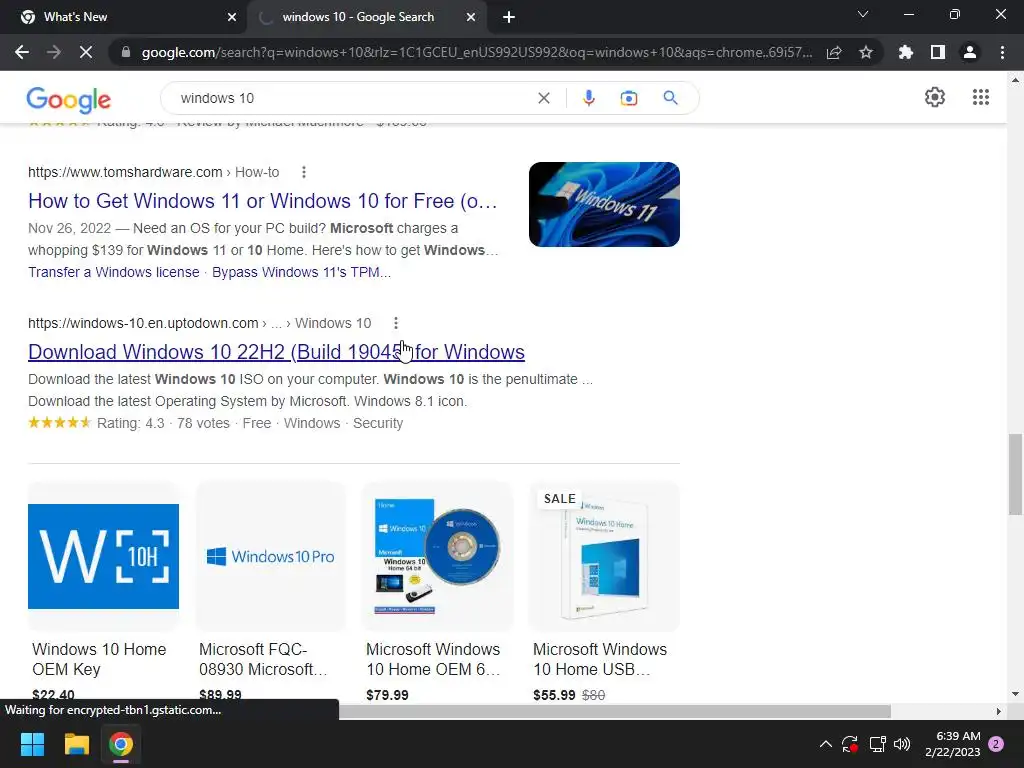The height and width of the screenshot is (768, 1024).
Task: Click the horizontal scrollbar thumb
Action: tap(614, 711)
